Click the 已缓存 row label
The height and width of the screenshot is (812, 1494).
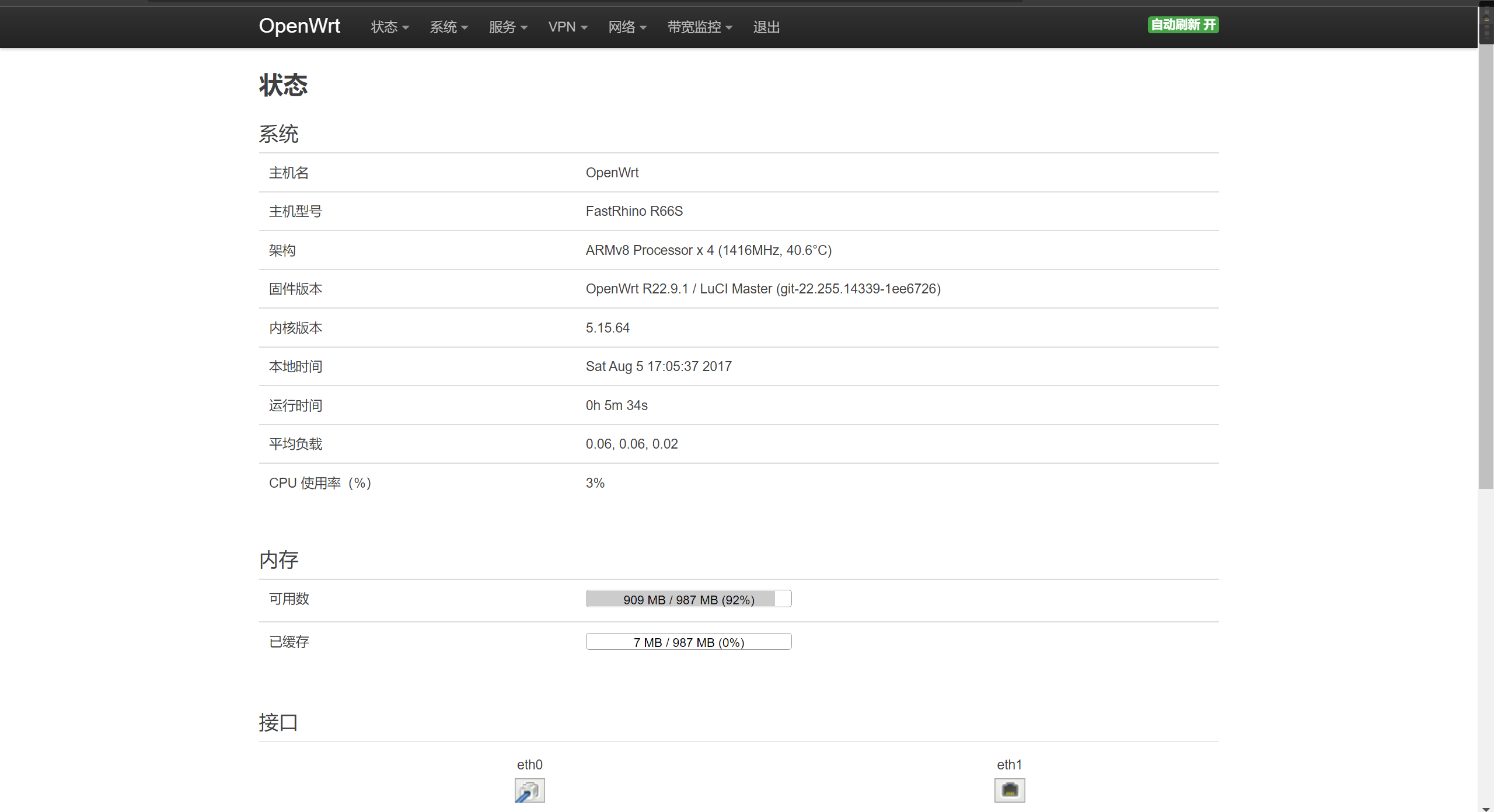coord(289,642)
